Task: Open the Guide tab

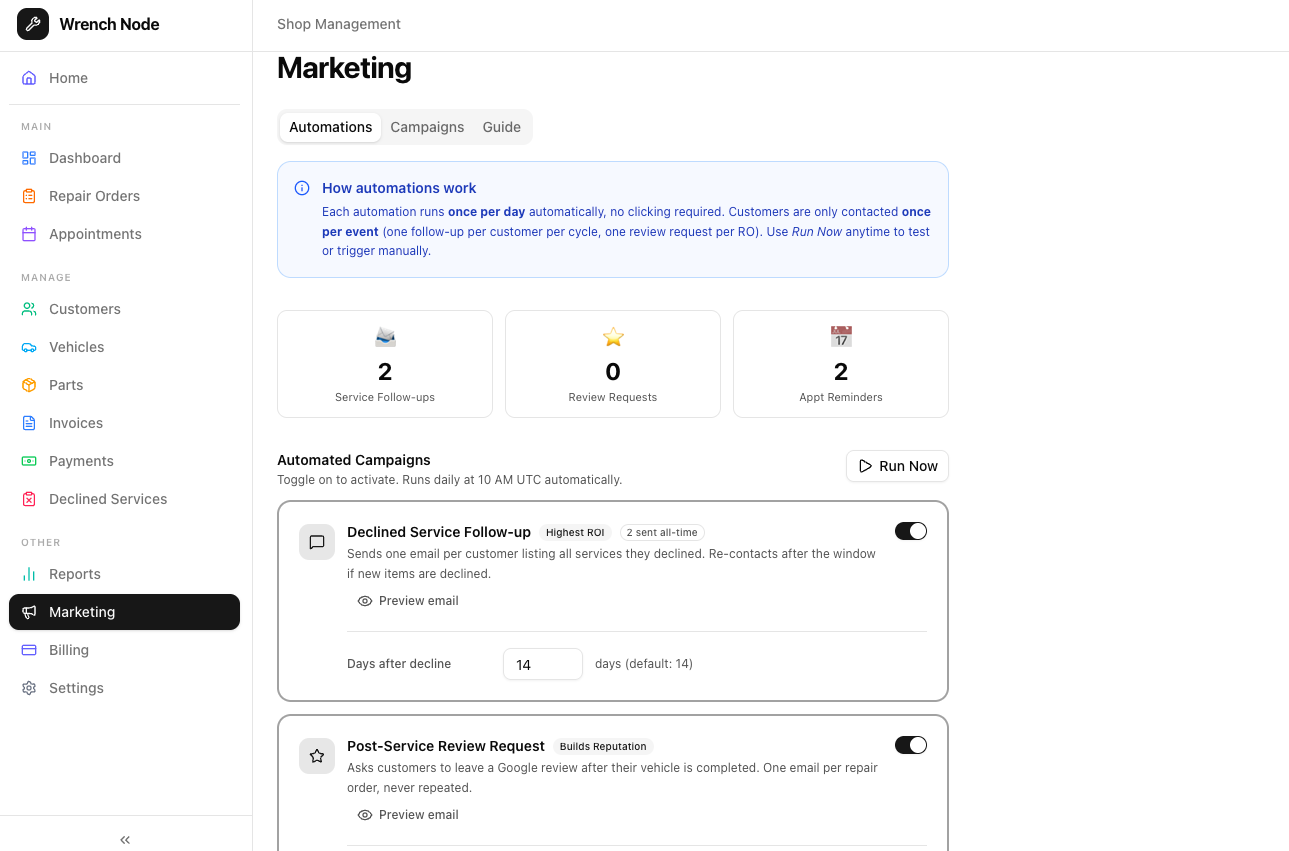Action: 501,127
